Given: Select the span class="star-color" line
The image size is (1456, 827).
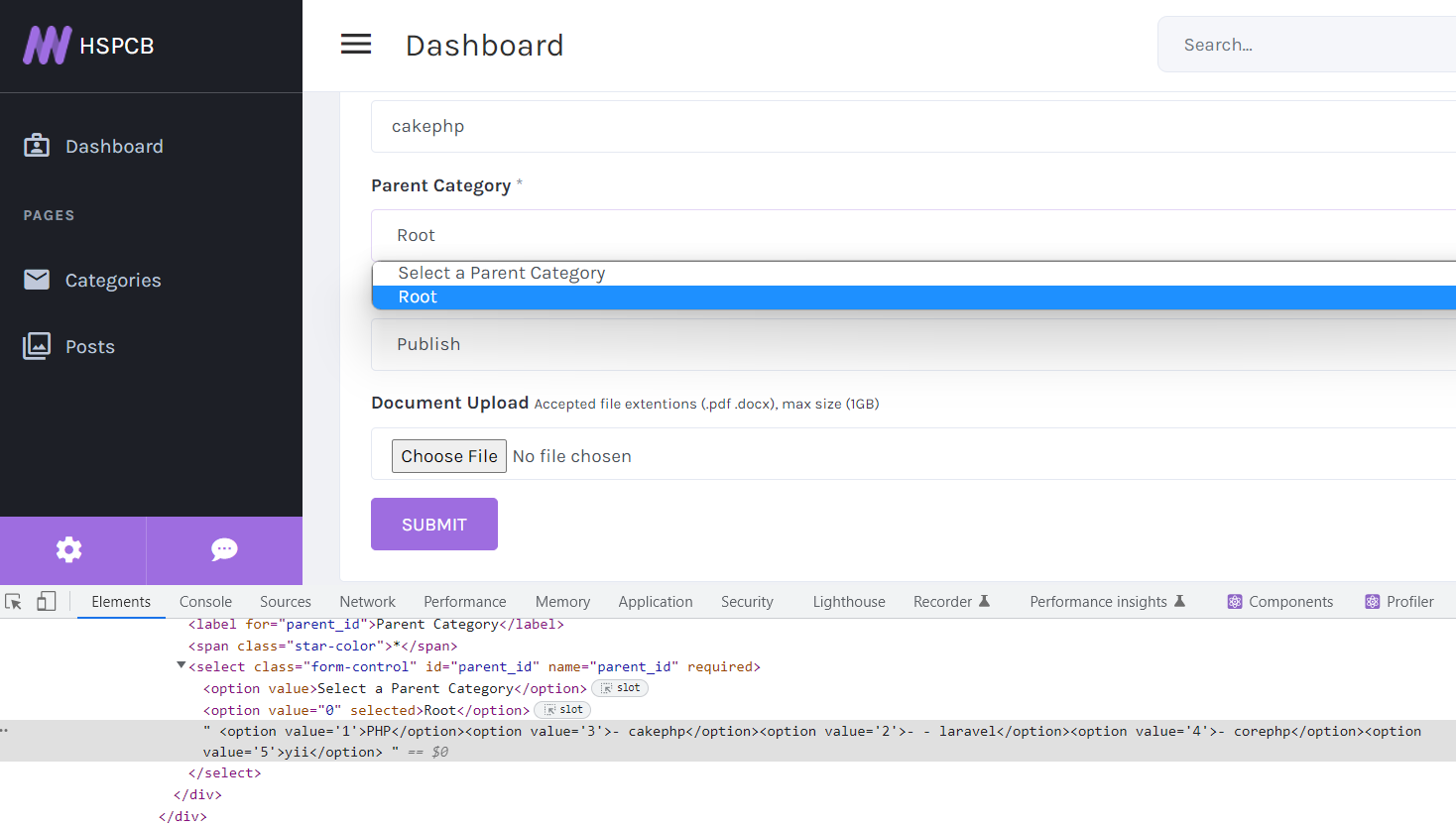Looking at the screenshot, I should [x=323, y=646].
